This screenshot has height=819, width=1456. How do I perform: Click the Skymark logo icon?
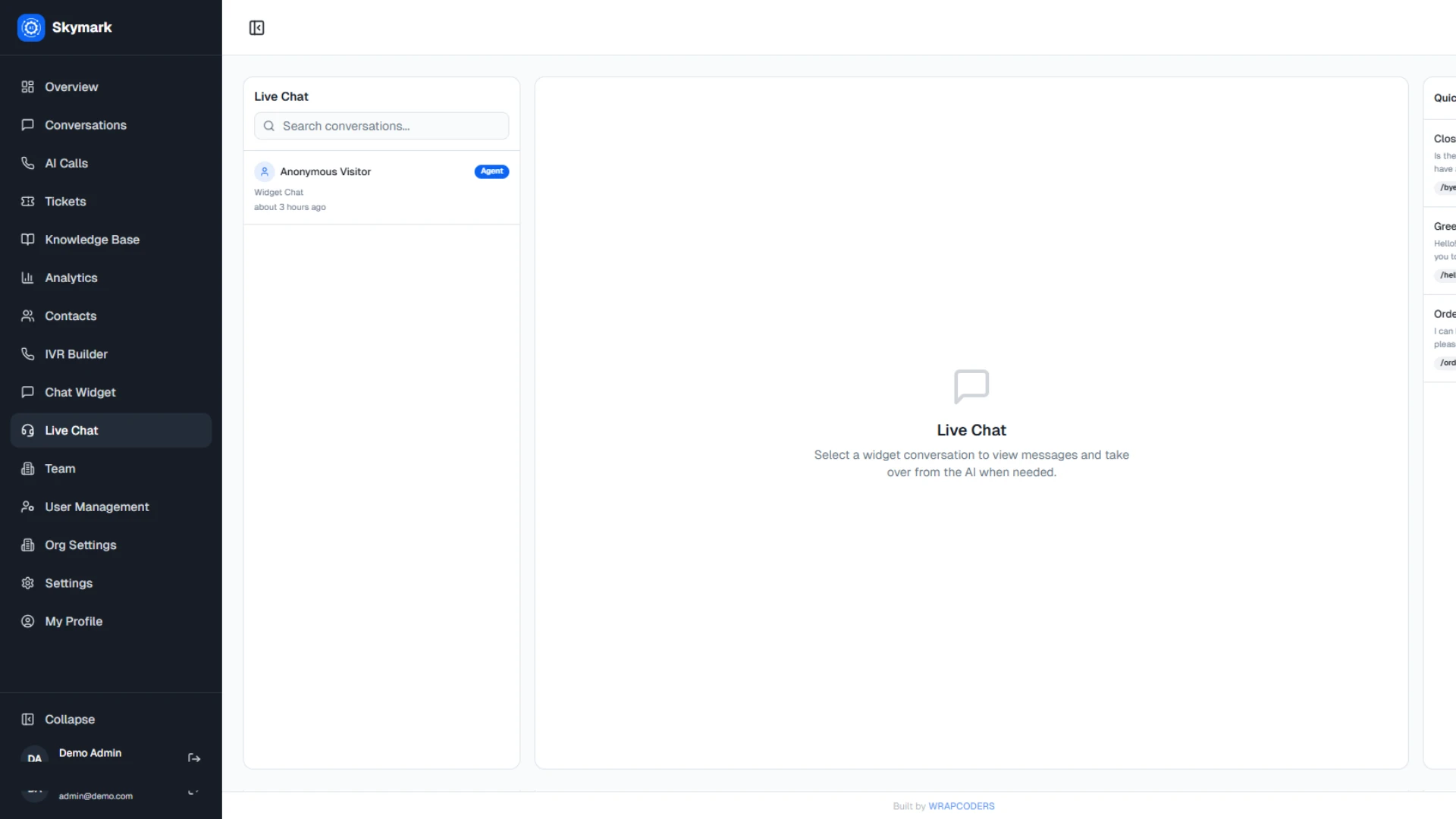31,28
